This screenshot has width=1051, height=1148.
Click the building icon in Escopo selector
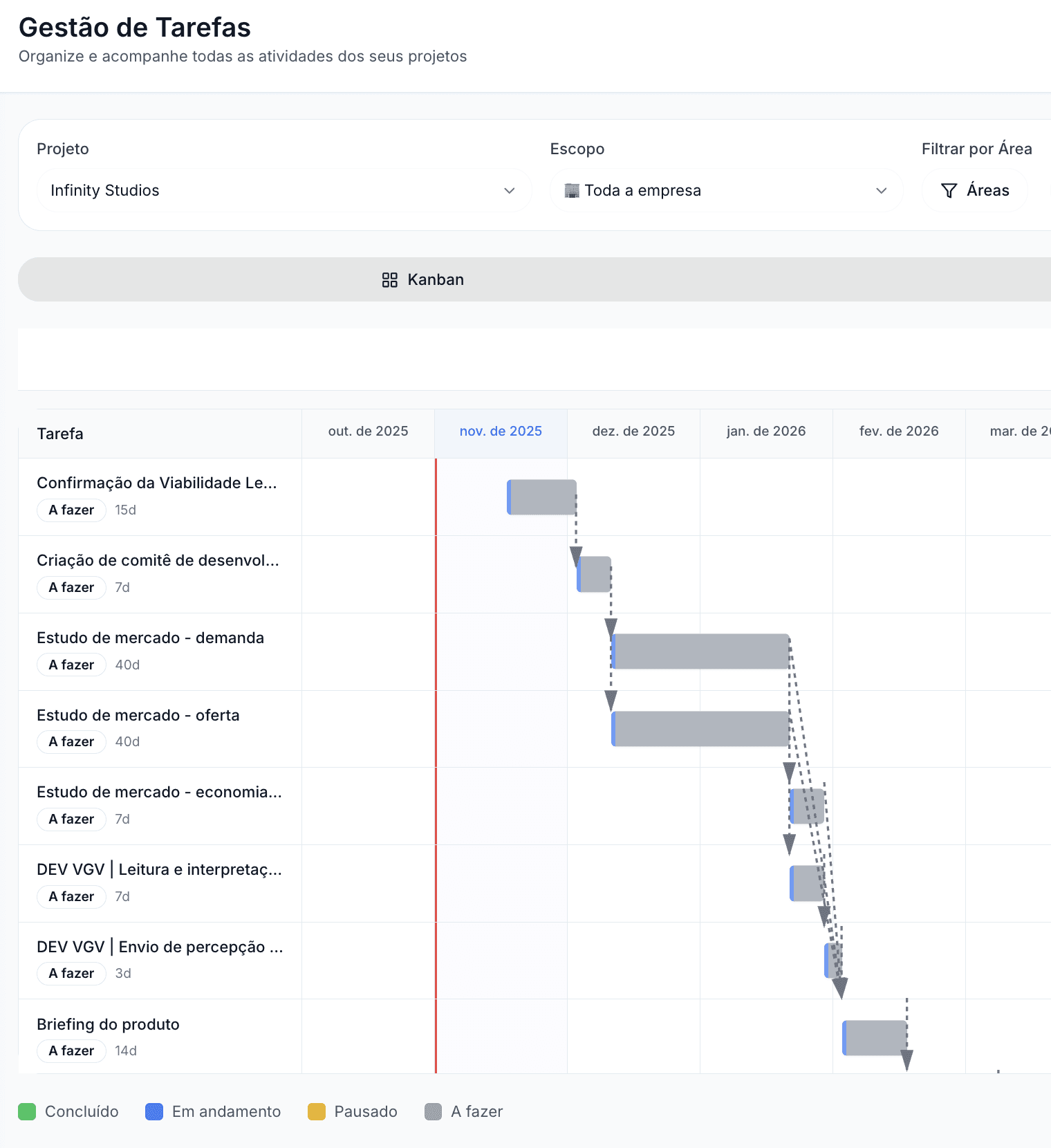(572, 190)
